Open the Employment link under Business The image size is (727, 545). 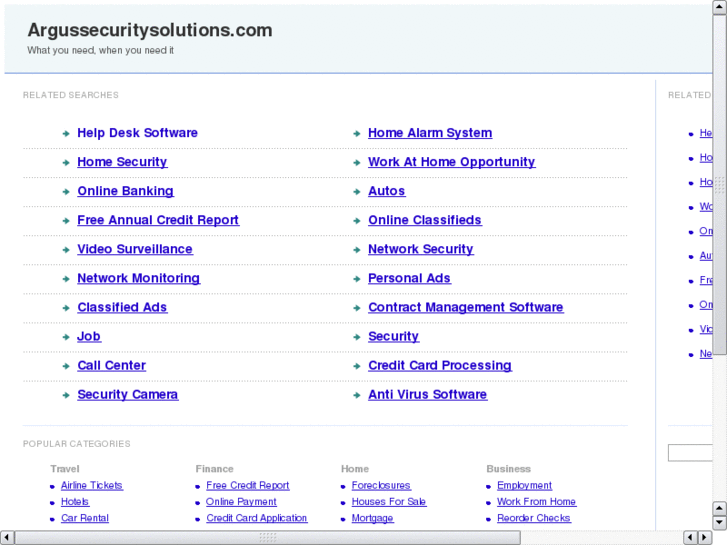point(524,486)
